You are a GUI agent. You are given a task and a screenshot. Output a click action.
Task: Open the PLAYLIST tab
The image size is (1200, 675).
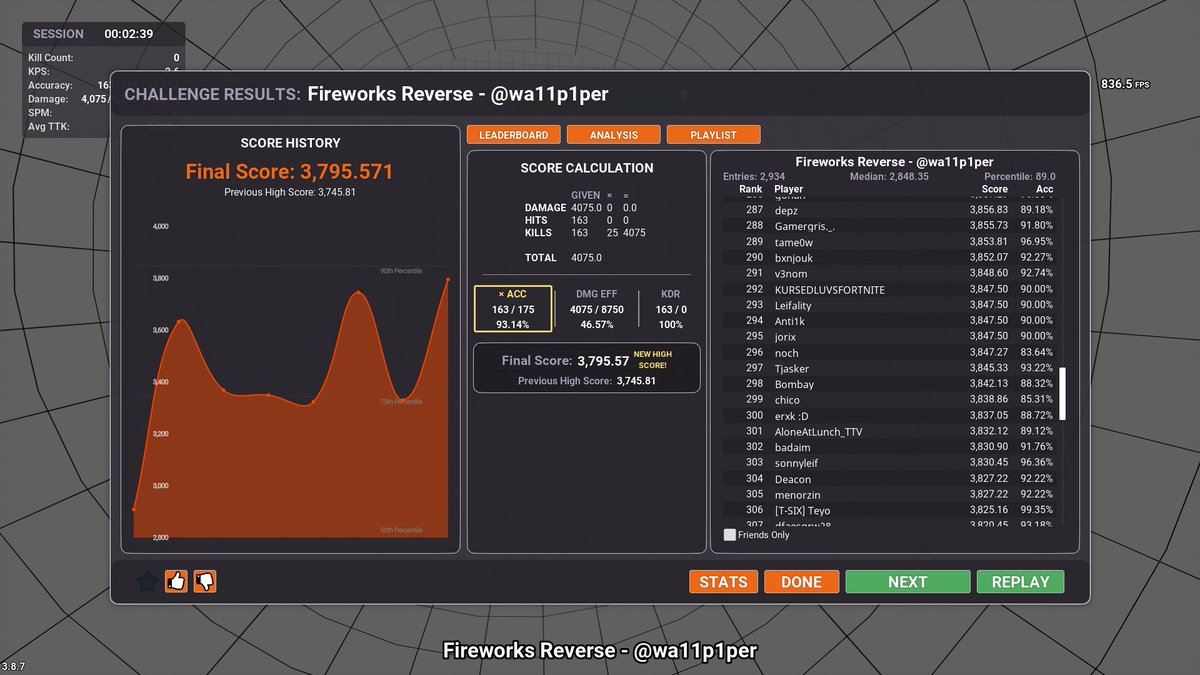click(x=713, y=134)
